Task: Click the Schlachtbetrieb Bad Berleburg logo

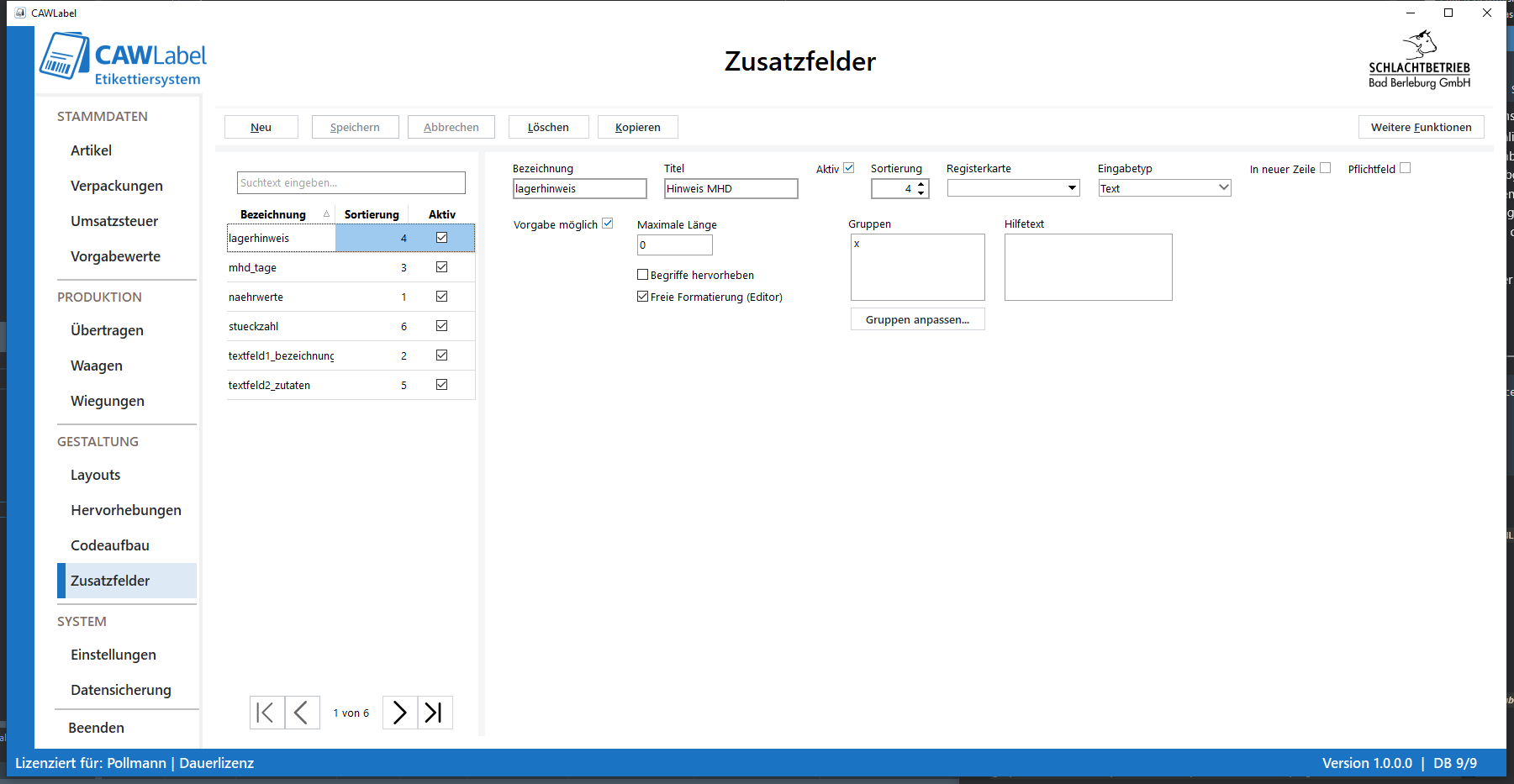Action: pyautogui.click(x=1419, y=60)
